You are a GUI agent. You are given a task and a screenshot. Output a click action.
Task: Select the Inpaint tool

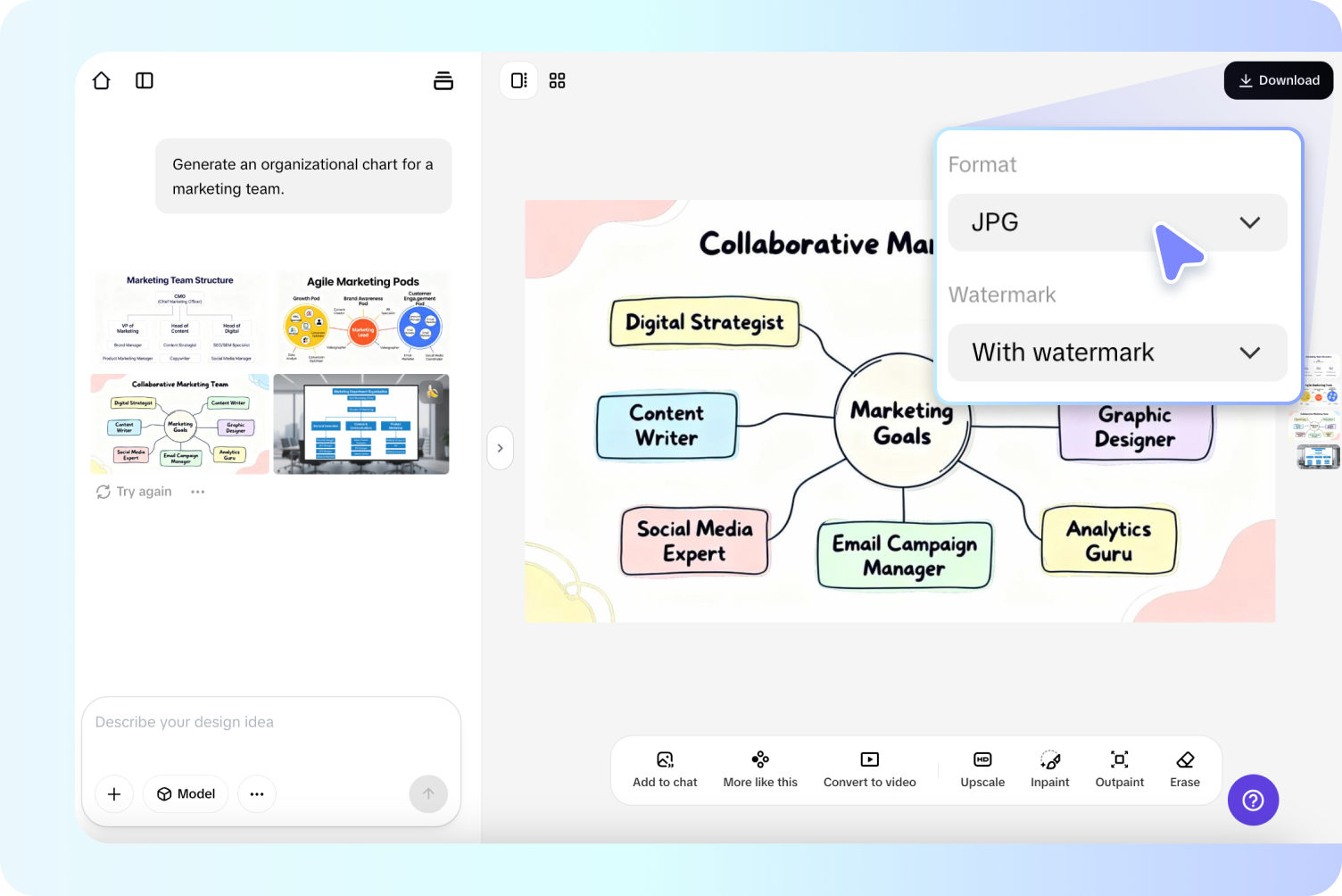pos(1050,767)
